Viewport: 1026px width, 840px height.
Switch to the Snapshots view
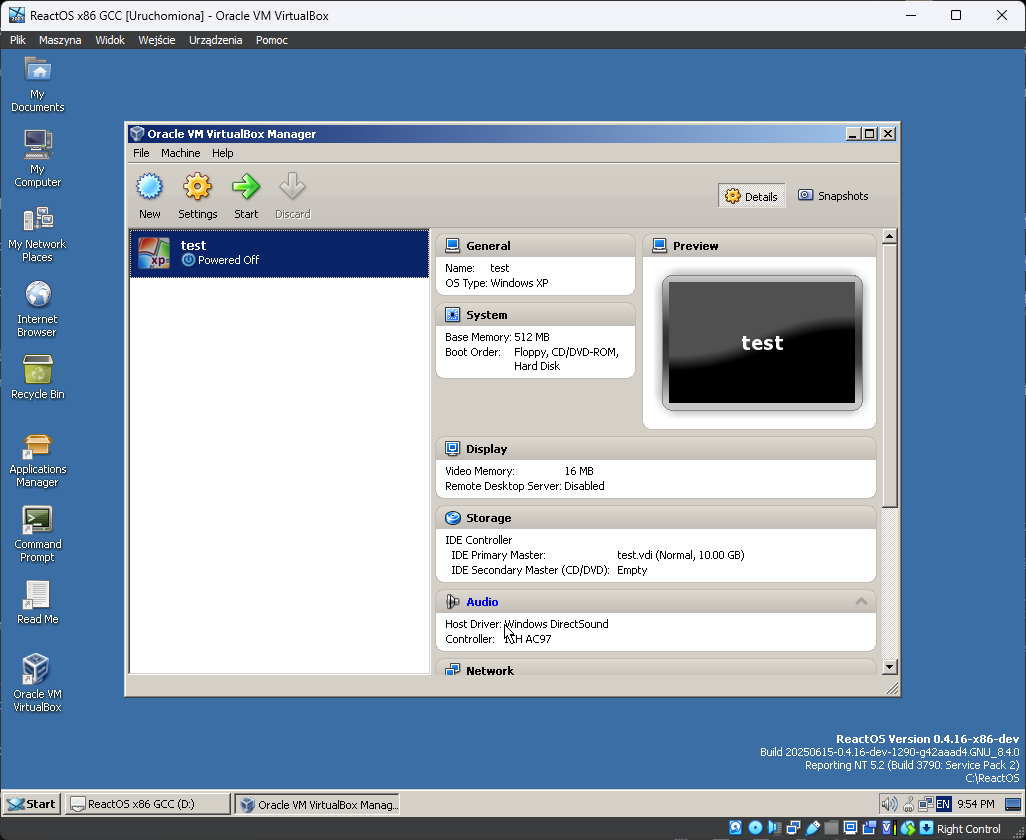coord(833,196)
